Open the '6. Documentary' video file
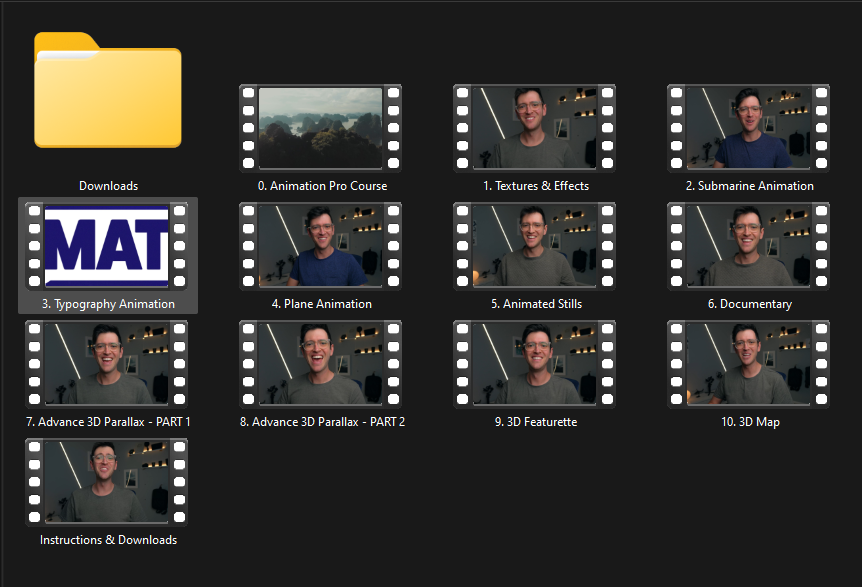This screenshot has height=587, width=862. tap(748, 246)
